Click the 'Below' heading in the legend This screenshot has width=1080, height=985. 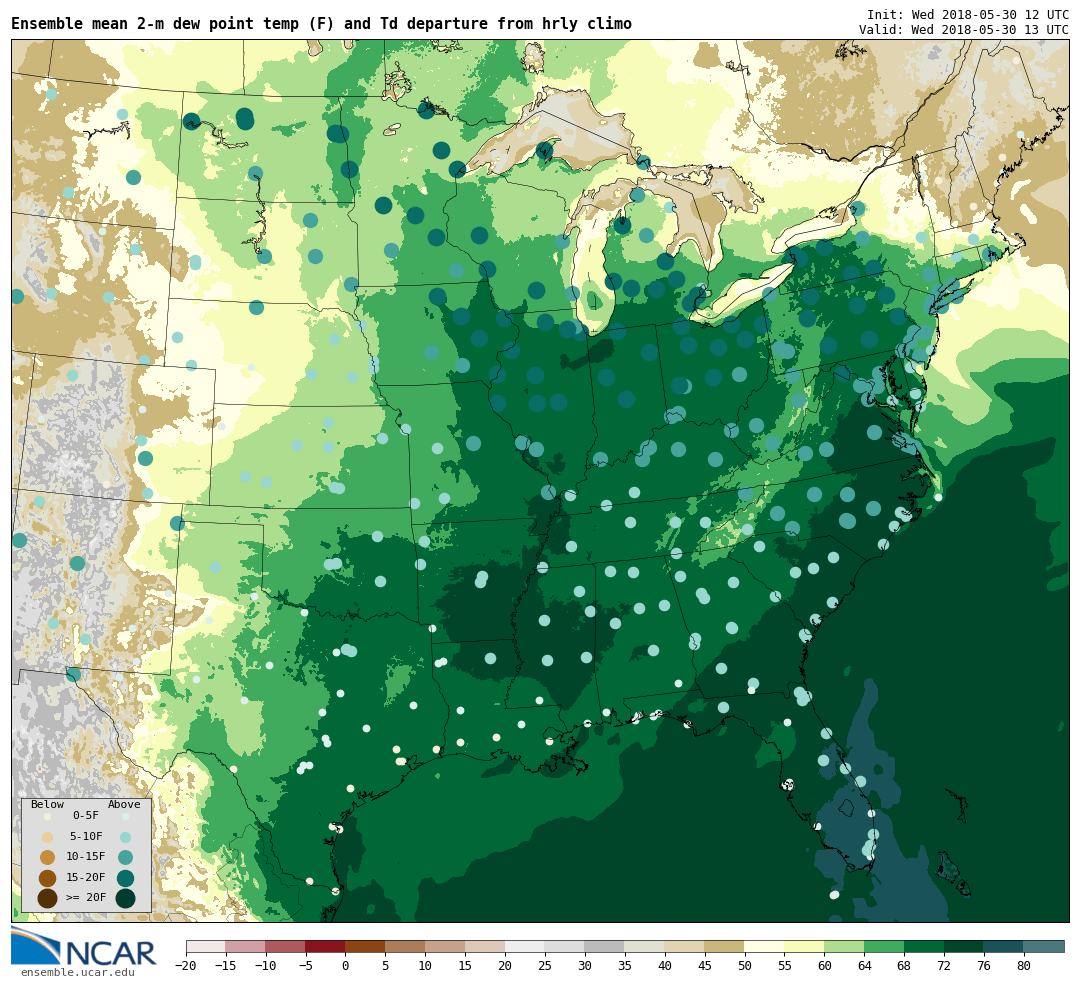pyautogui.click(x=47, y=805)
